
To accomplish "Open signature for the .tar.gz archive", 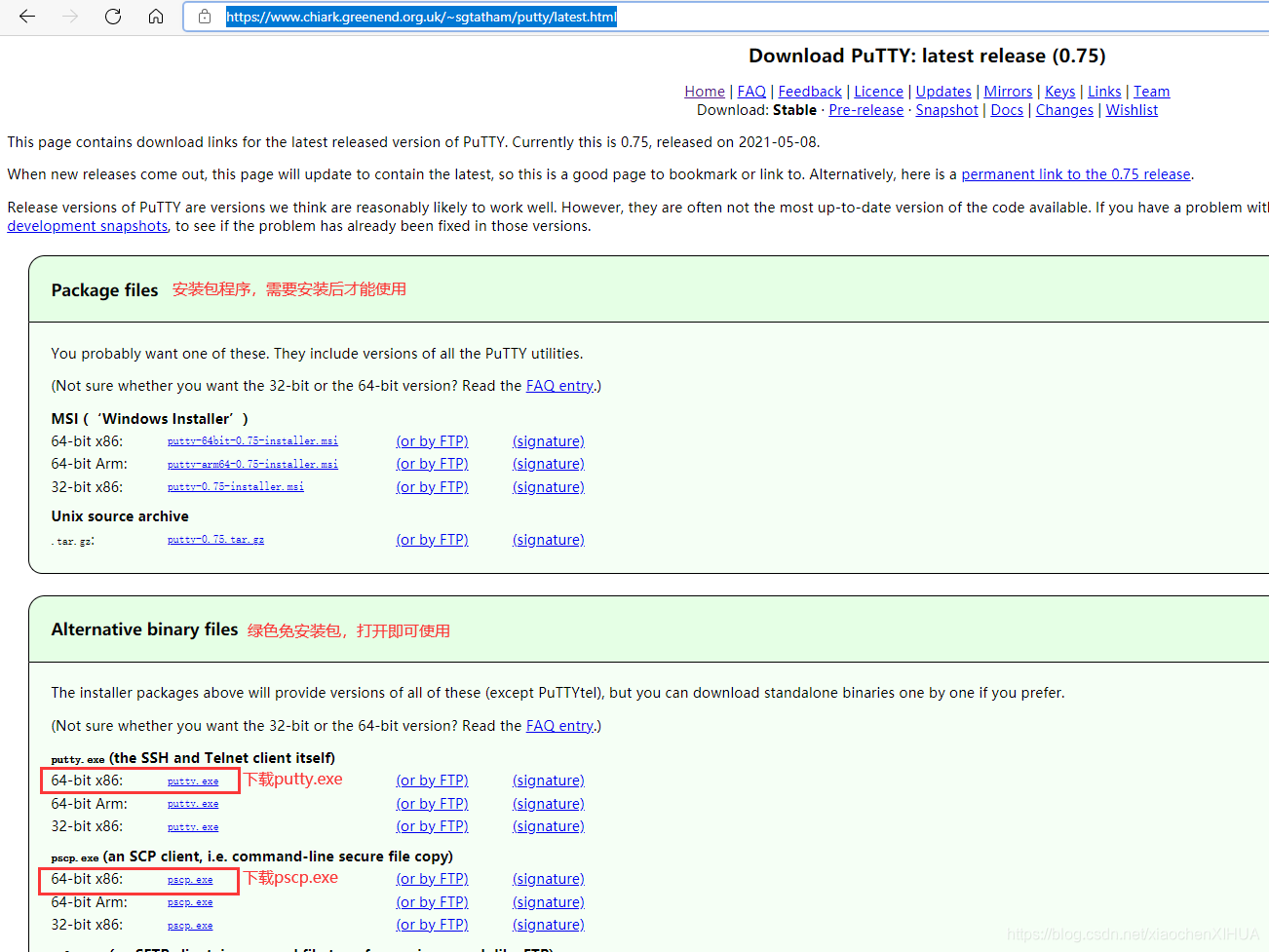I will tap(549, 540).
